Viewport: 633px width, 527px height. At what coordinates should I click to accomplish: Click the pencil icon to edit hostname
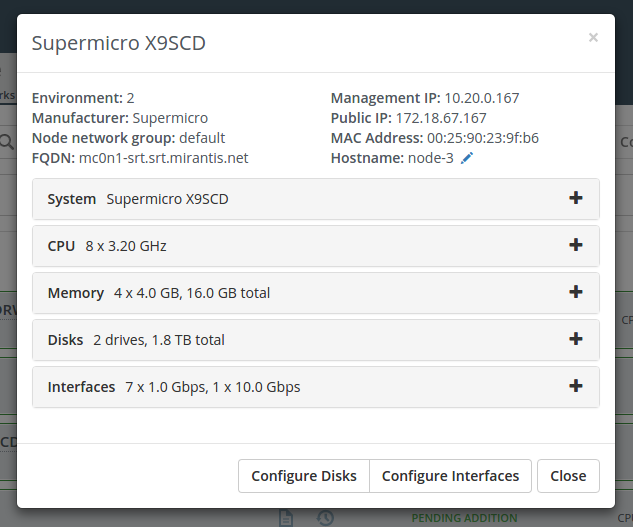click(x=467, y=158)
